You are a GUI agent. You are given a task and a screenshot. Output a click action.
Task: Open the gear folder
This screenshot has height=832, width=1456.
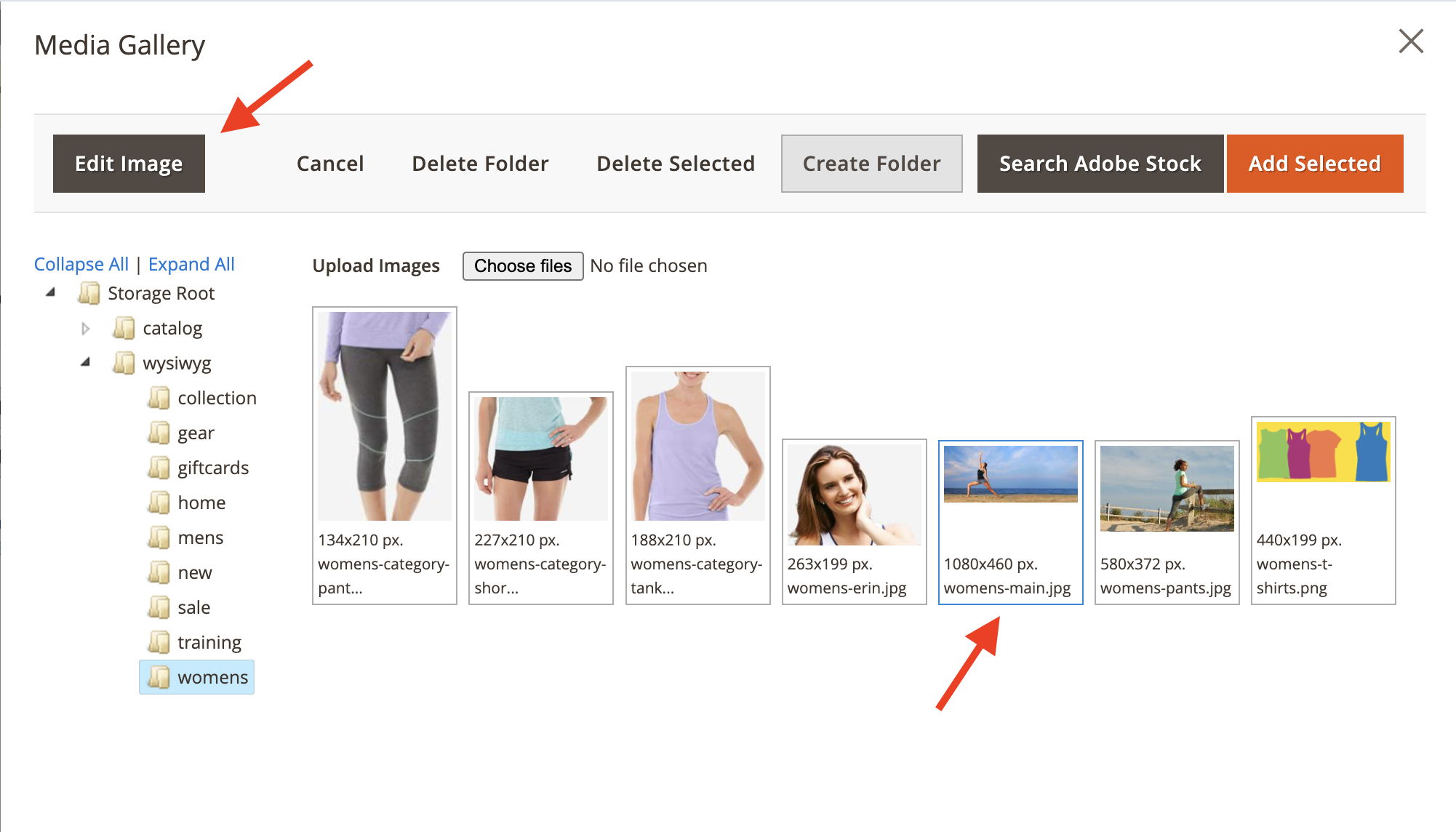pyautogui.click(x=196, y=433)
